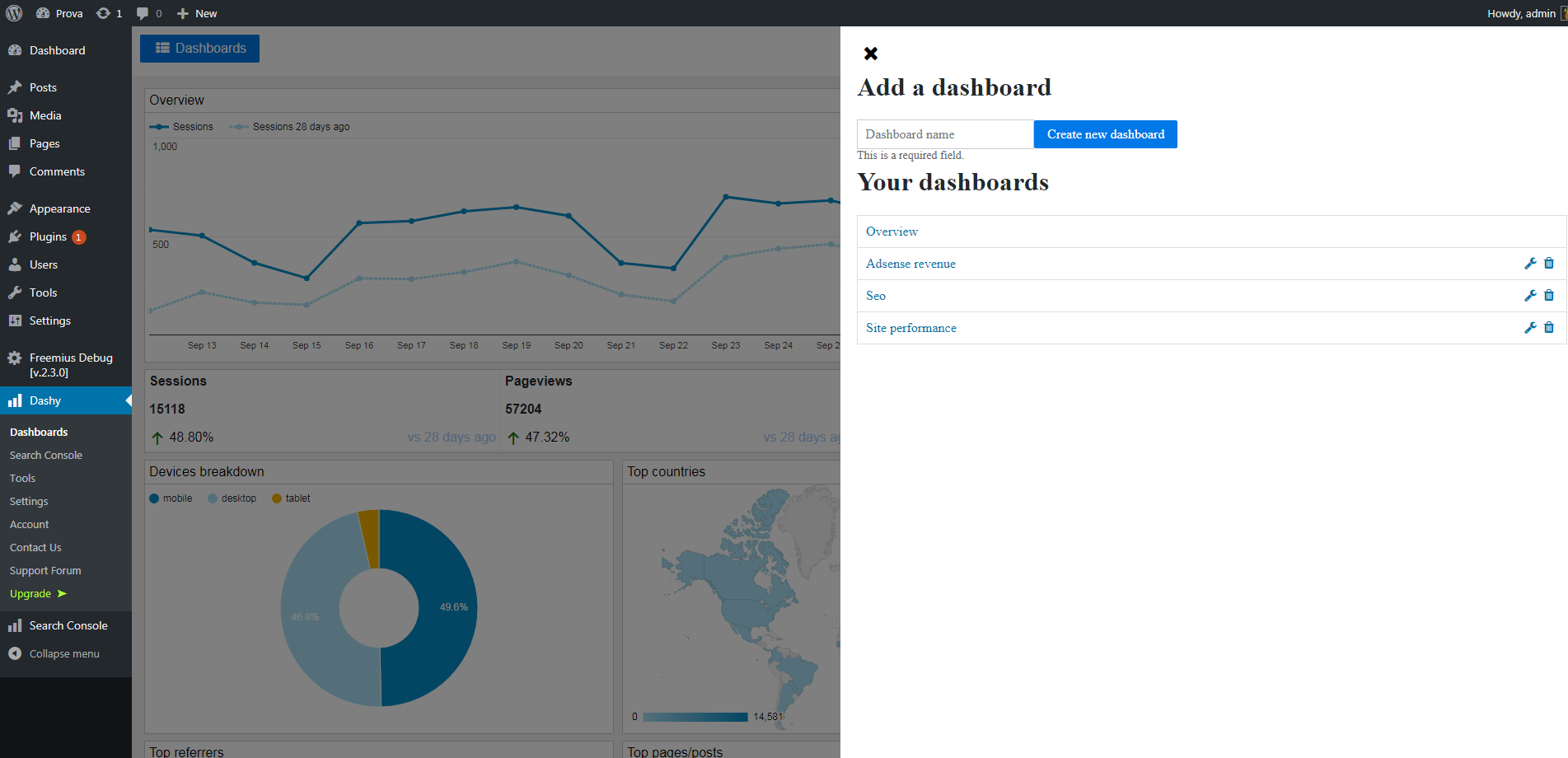This screenshot has width=1568, height=758.
Task: Click the green Upgrade link
Action: (38, 593)
